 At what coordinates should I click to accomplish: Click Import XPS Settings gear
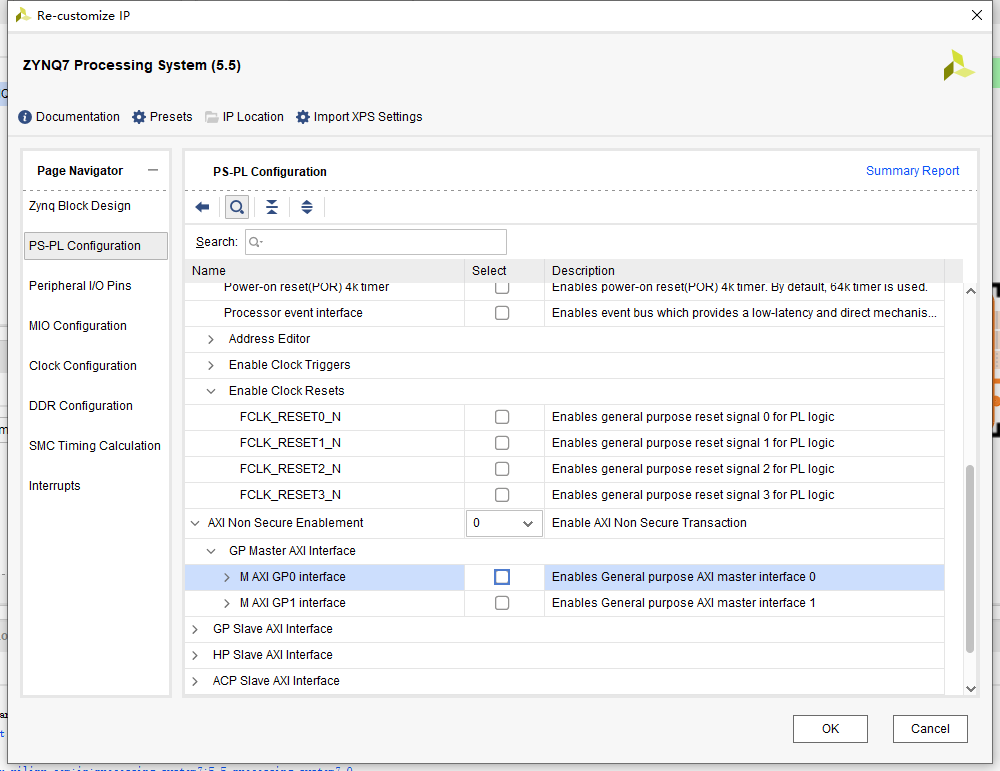tap(303, 117)
